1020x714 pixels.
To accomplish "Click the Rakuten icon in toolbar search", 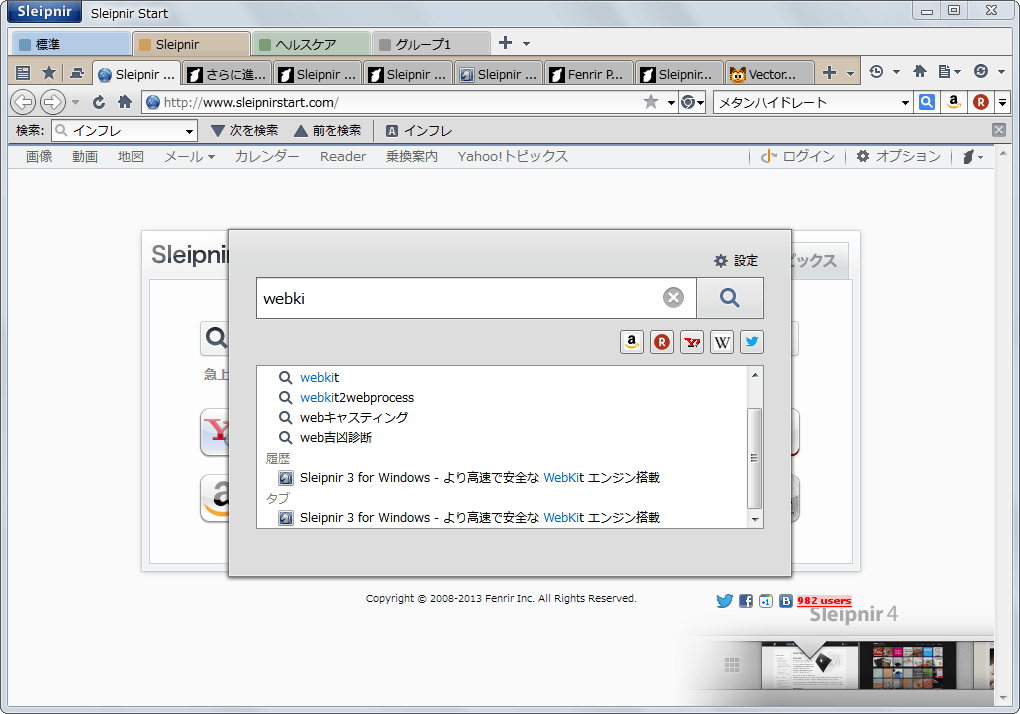I will point(980,102).
